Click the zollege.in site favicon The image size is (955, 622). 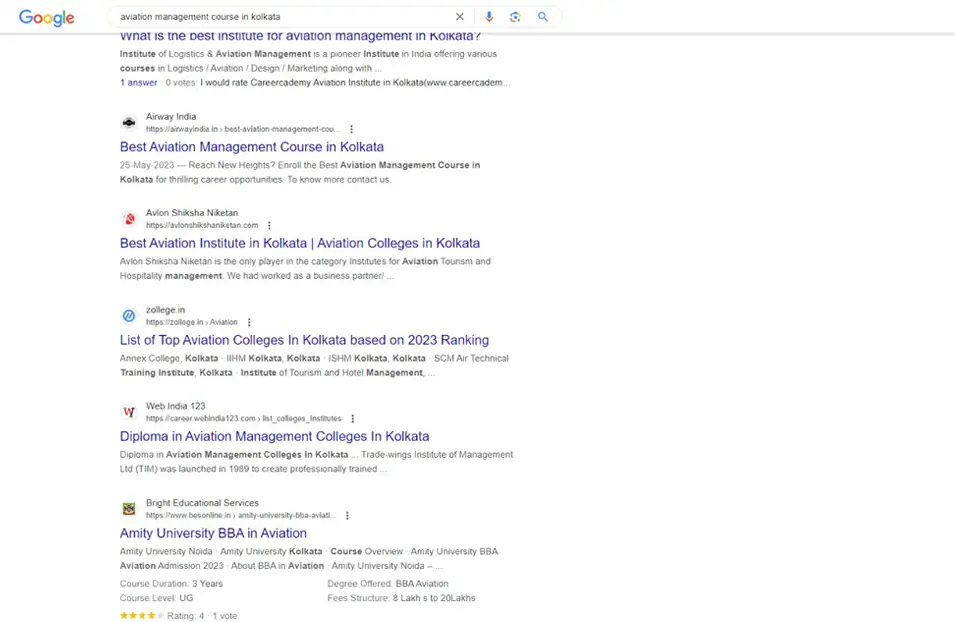tap(129, 316)
